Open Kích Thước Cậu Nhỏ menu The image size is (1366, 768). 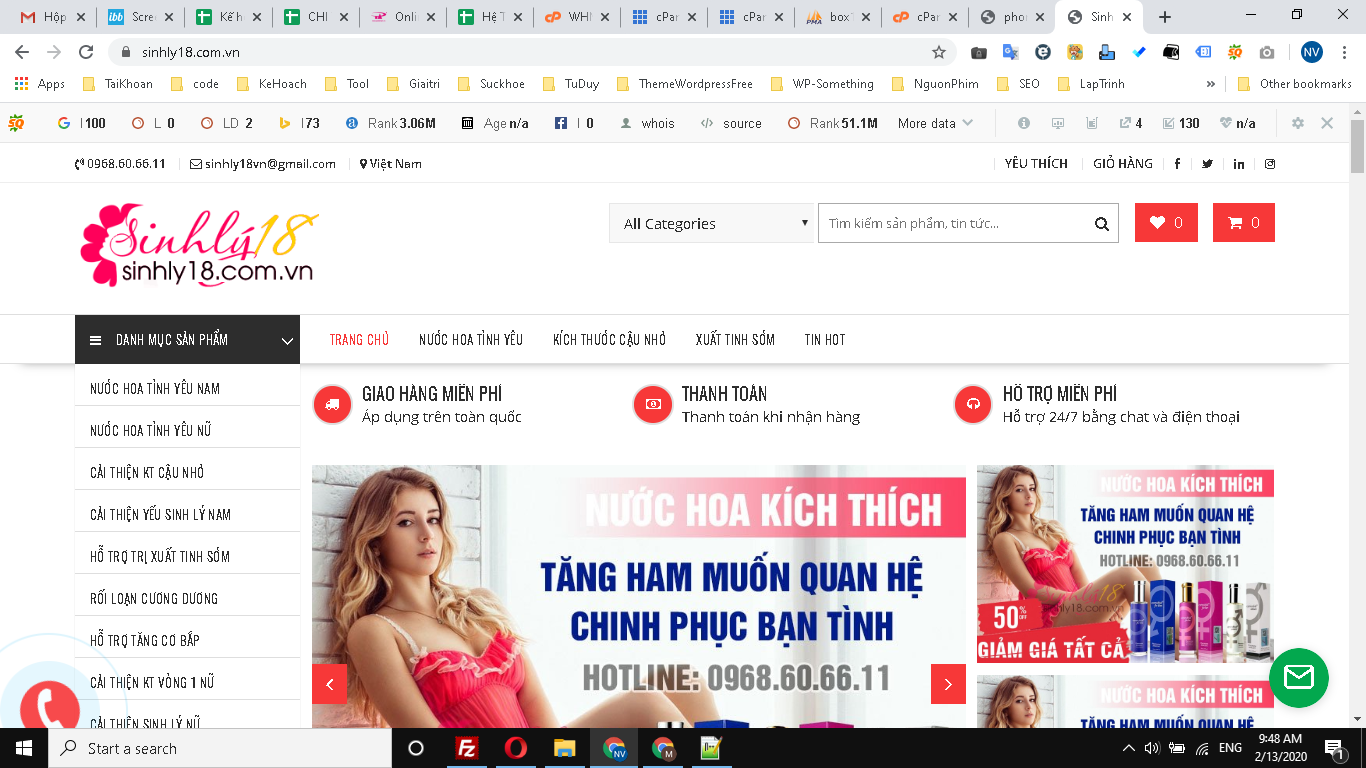(x=609, y=340)
